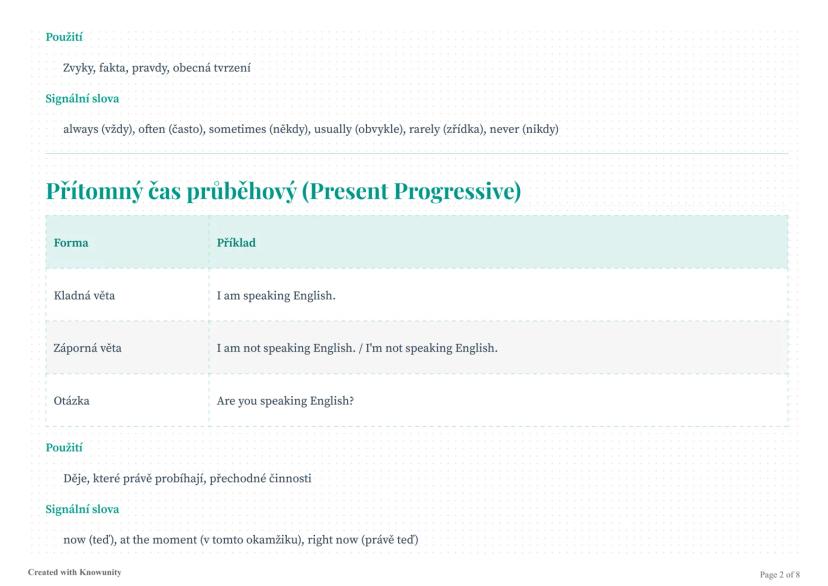Screen dimensions: 828x586
Task: Click the 'Přítomný čas průběhový (Present Progressive)' title
Action: pos(283,191)
